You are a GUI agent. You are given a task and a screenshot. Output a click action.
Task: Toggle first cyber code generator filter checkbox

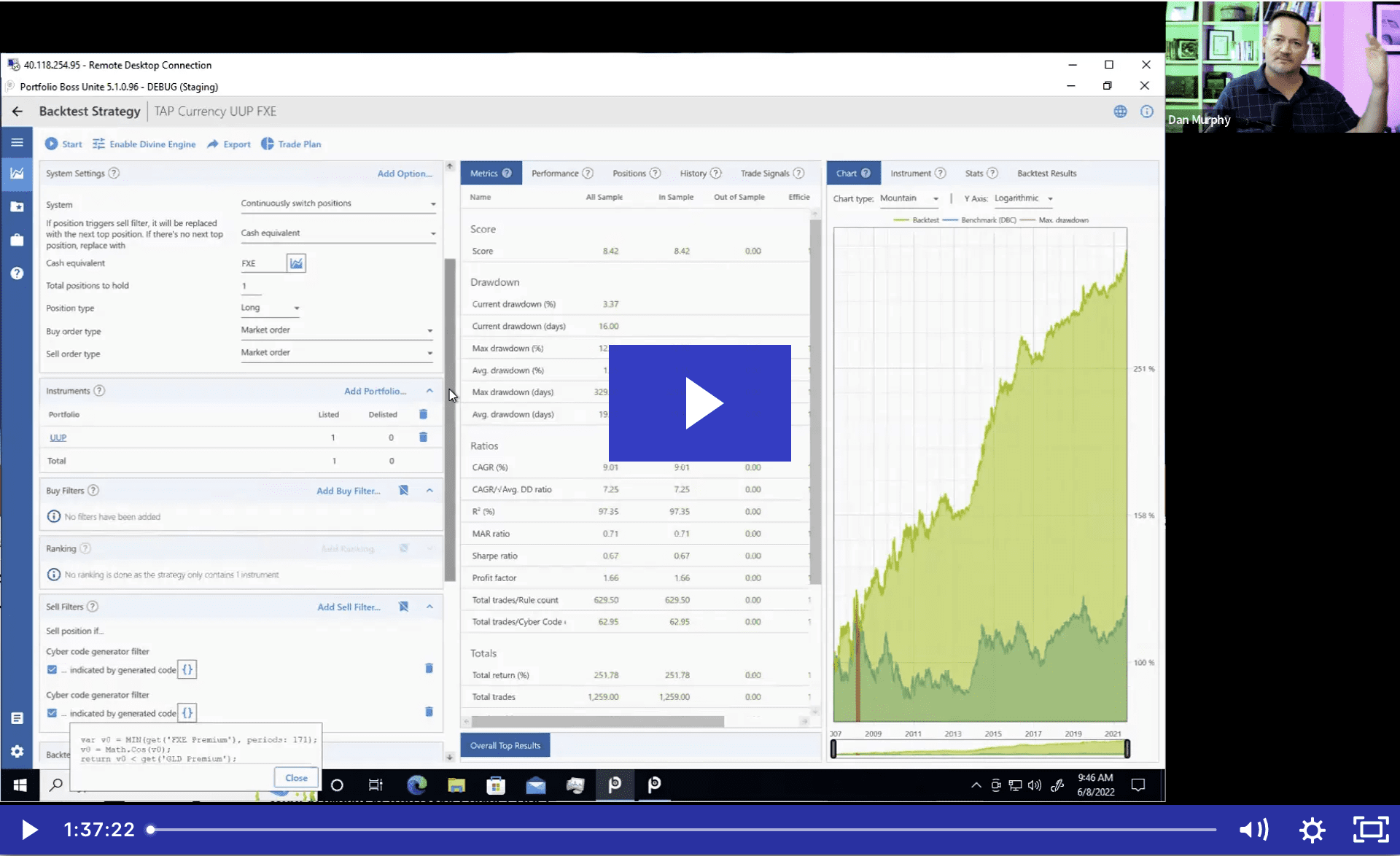(x=52, y=669)
